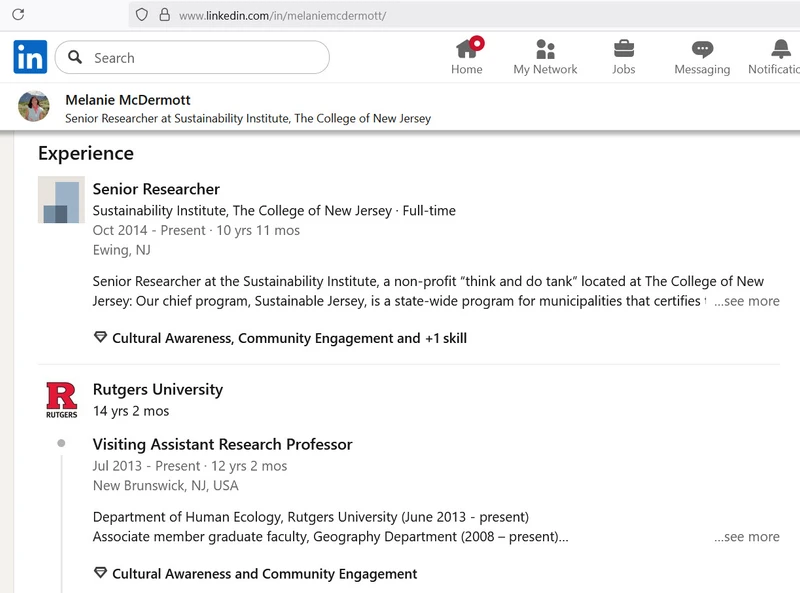The image size is (800, 593).
Task: Open the Messaging speech bubble icon
Action: (702, 49)
